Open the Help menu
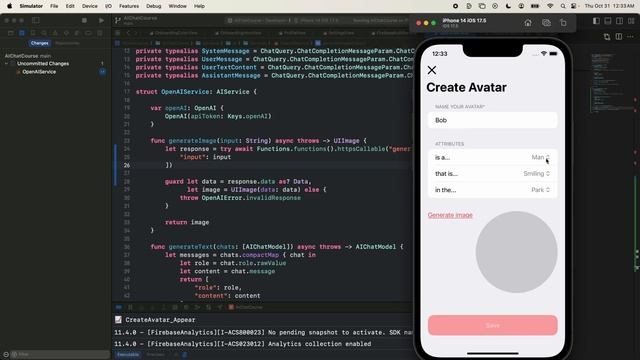The image size is (640, 360). tap(199, 6)
